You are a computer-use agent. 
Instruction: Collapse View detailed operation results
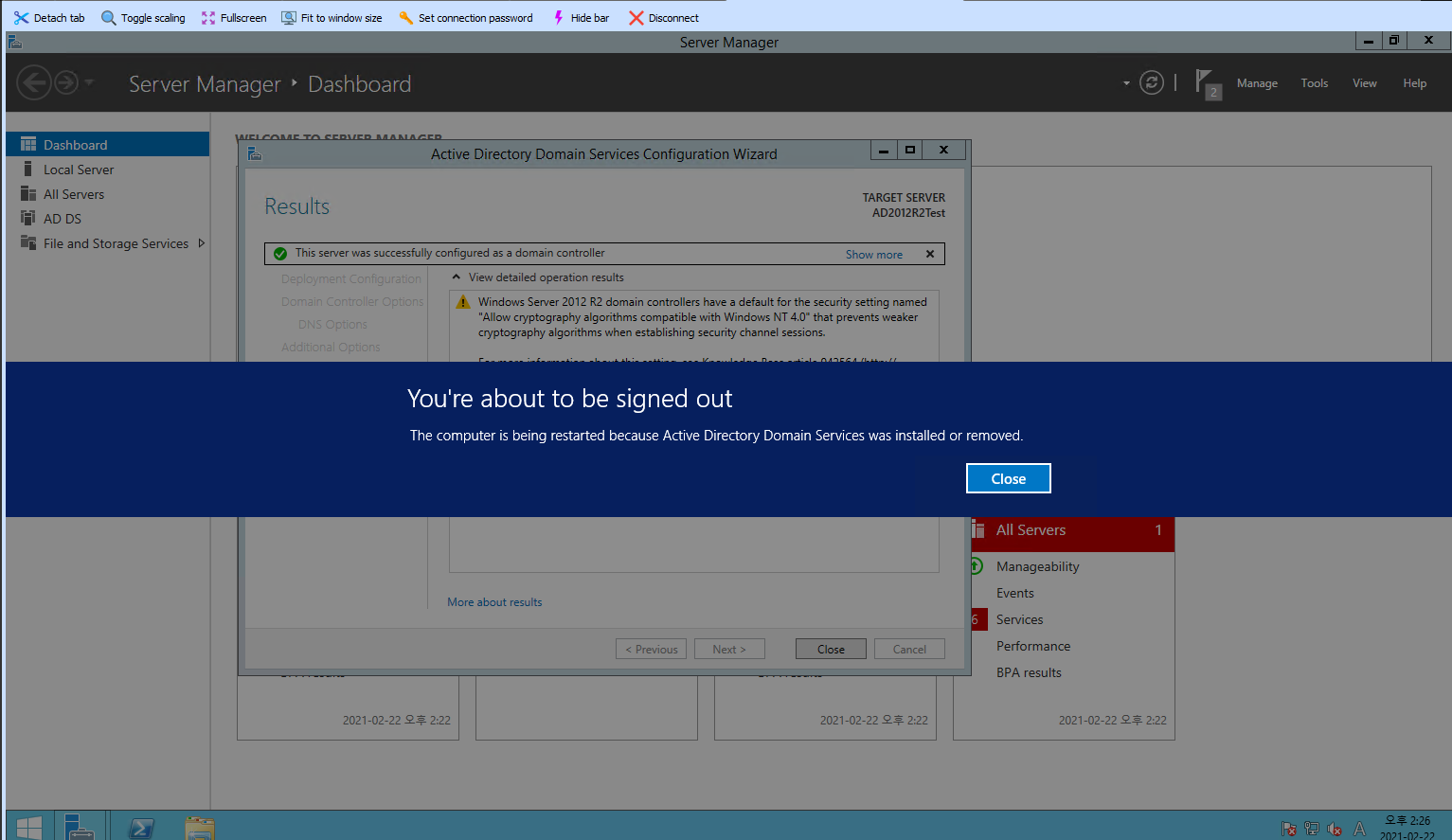[537, 277]
